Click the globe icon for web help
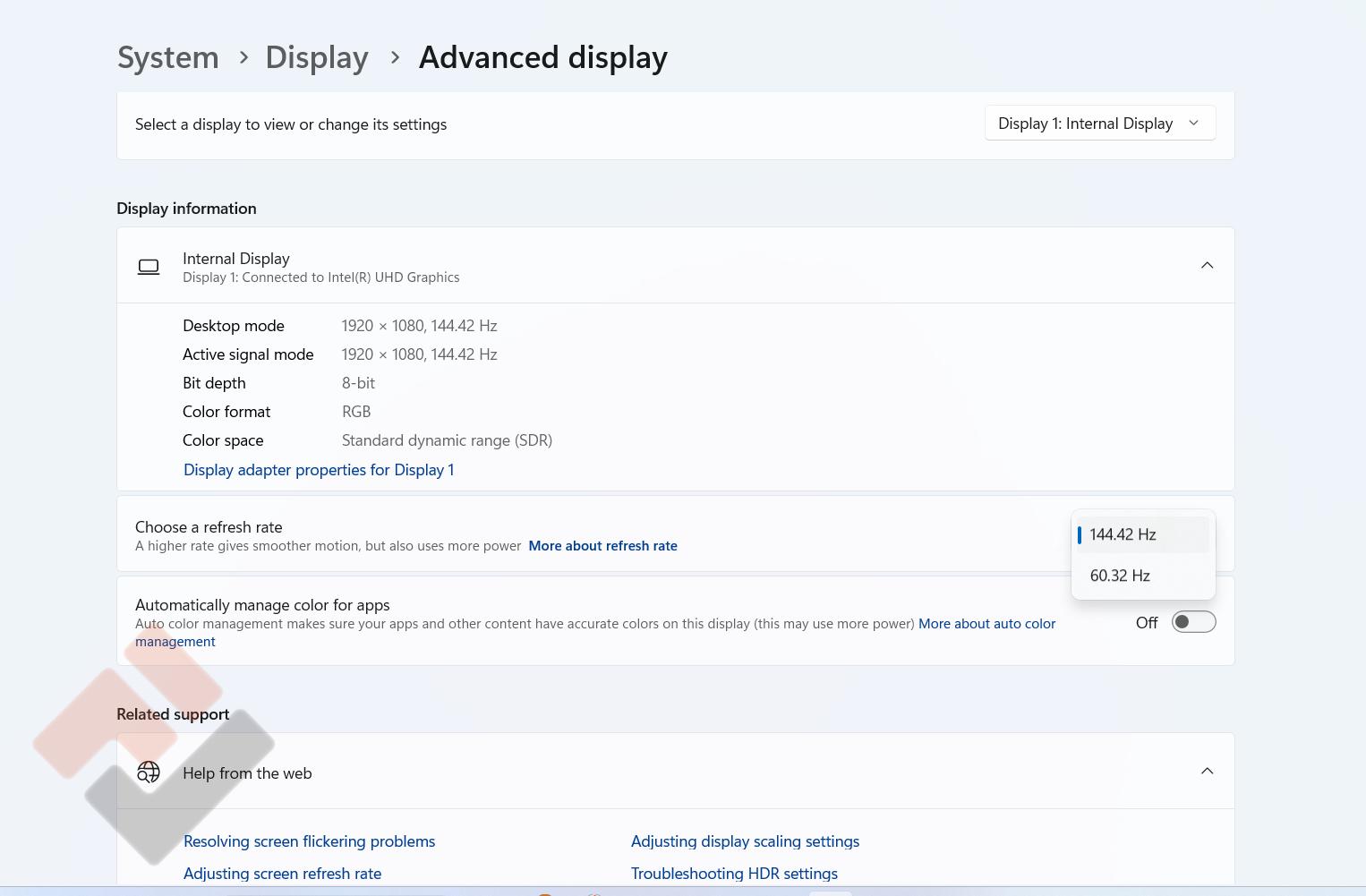1366x896 pixels. 149,772
